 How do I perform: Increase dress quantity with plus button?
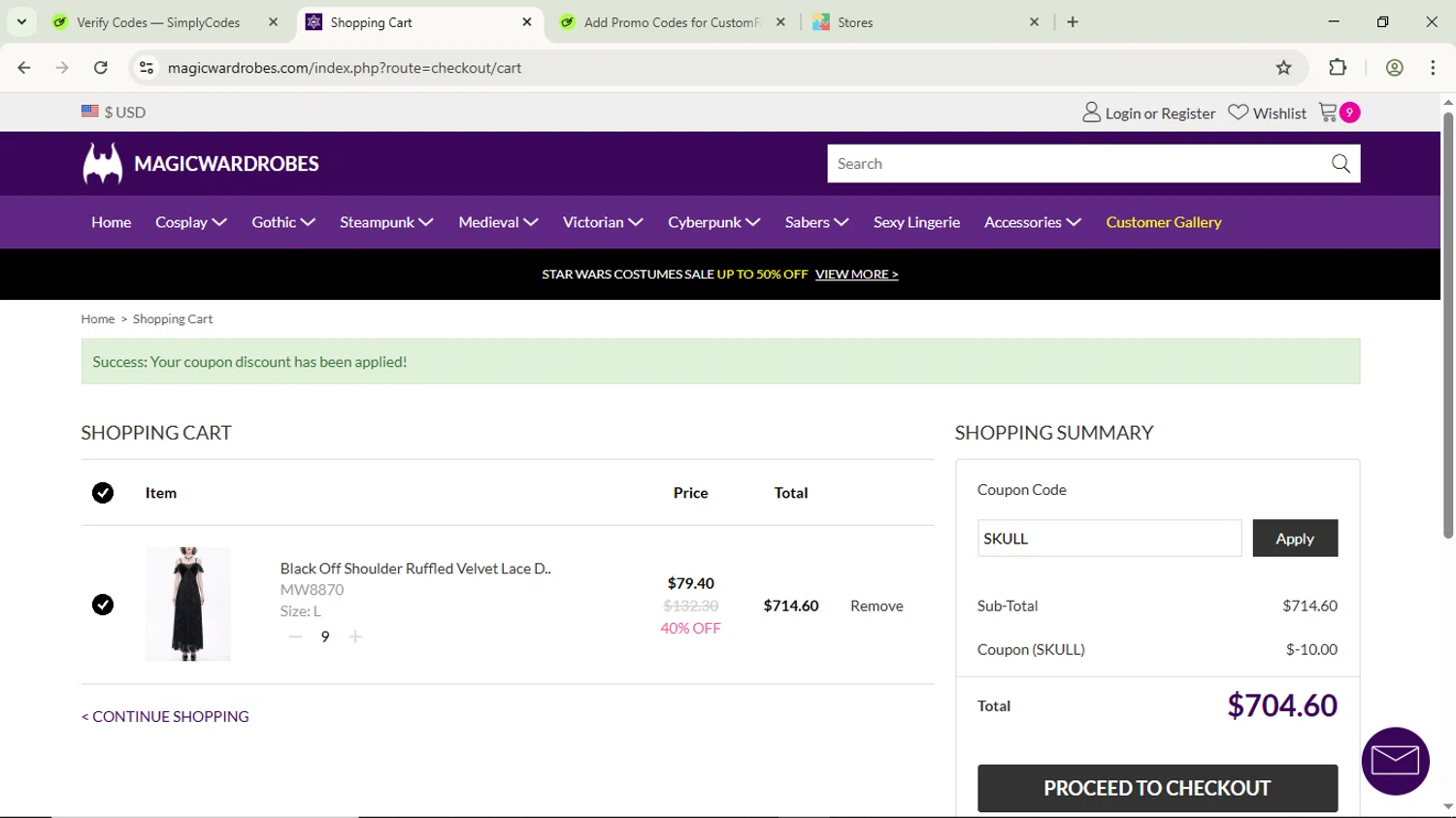pyautogui.click(x=355, y=637)
